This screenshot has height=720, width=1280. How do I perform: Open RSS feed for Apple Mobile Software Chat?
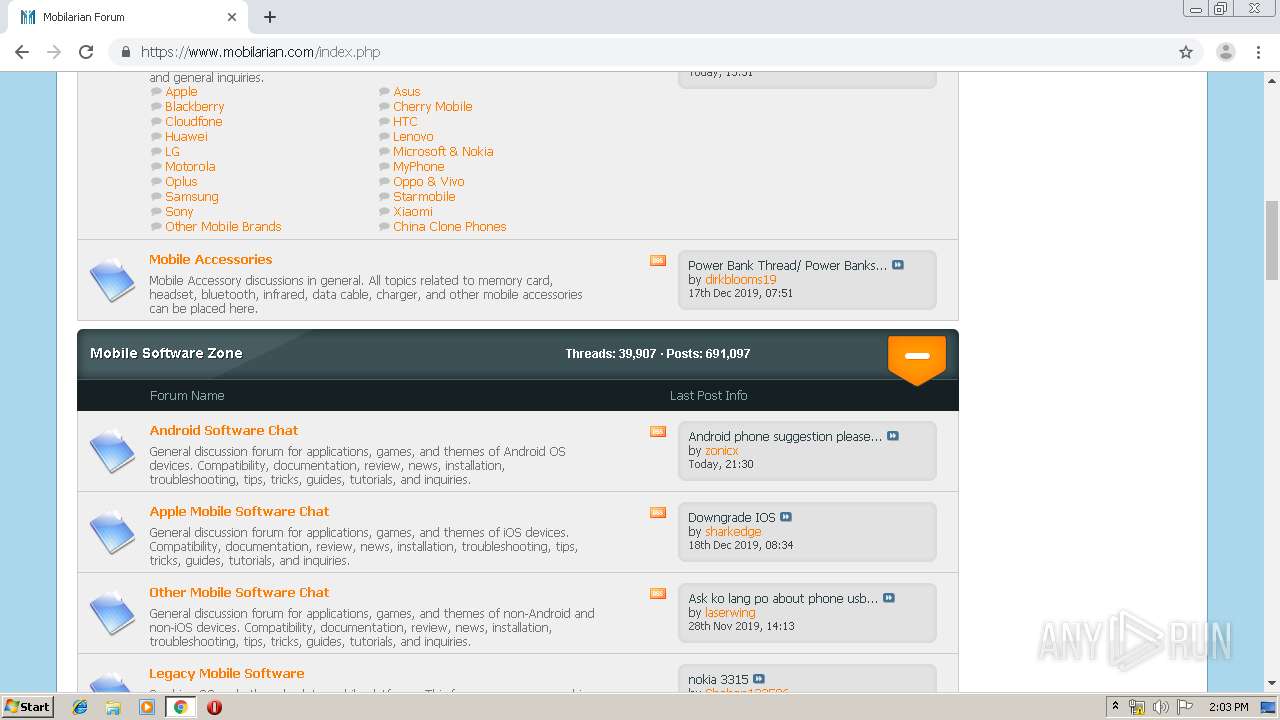click(658, 513)
